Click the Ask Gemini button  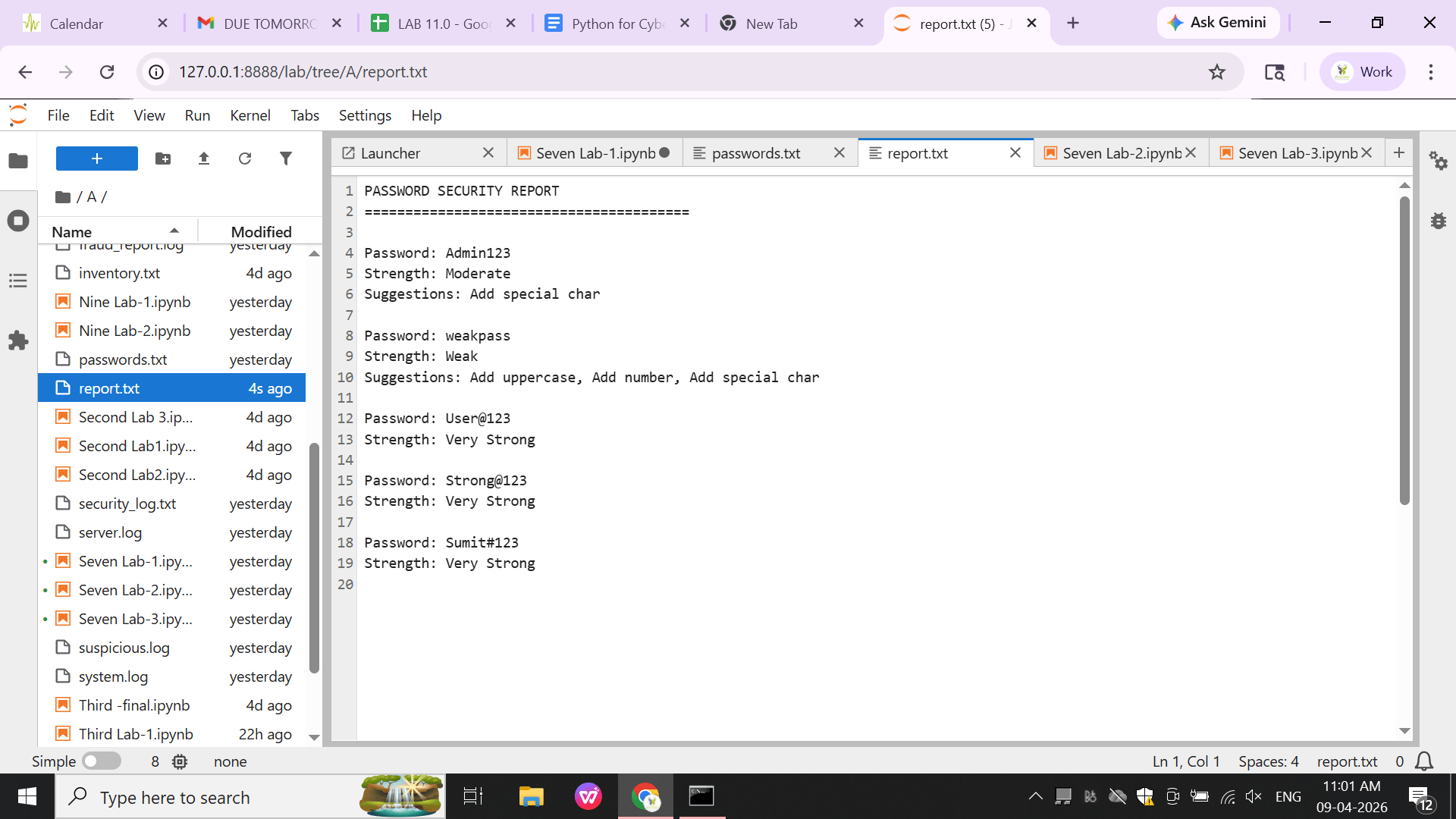click(1218, 23)
